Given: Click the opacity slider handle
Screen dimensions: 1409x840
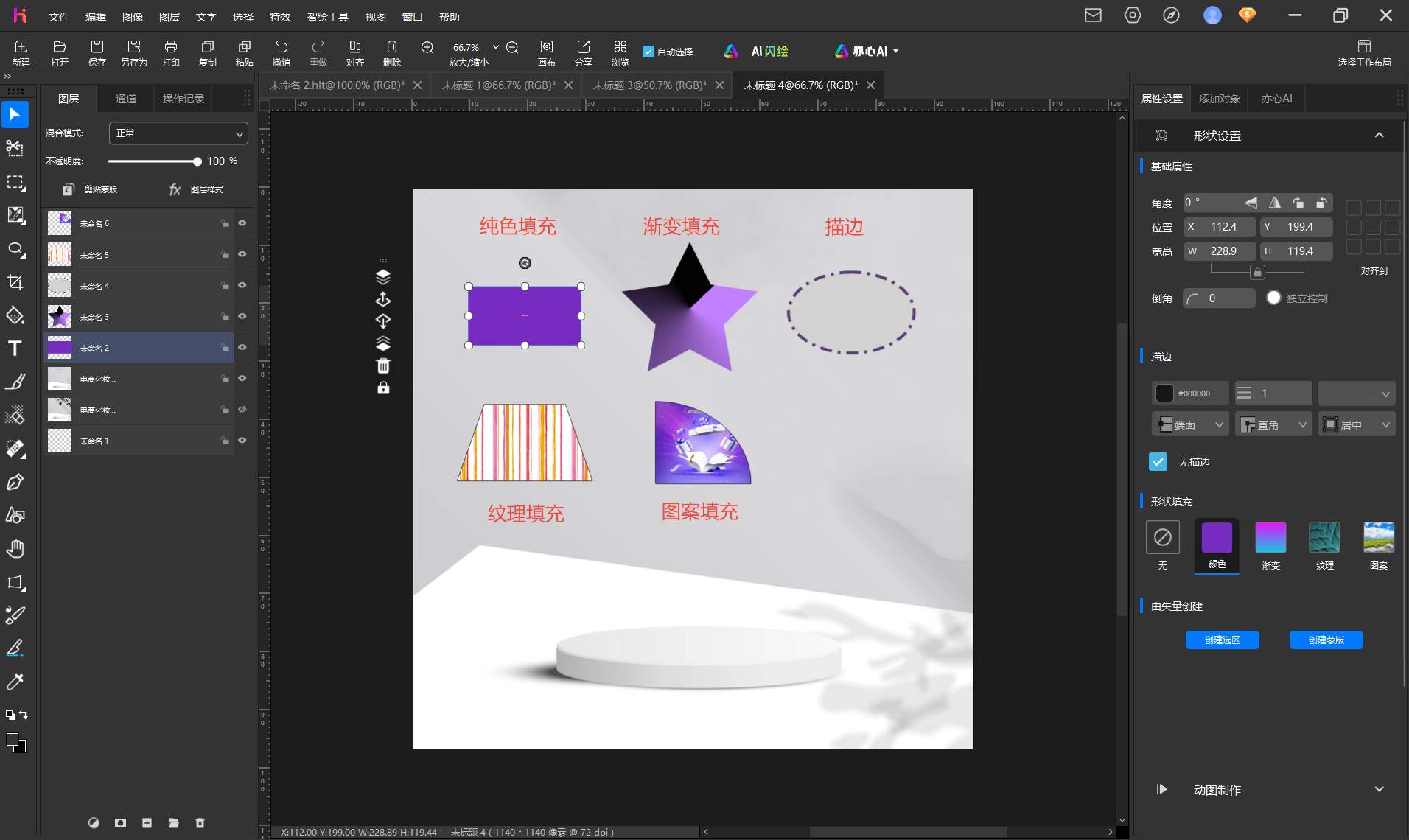Looking at the screenshot, I should coord(197,161).
